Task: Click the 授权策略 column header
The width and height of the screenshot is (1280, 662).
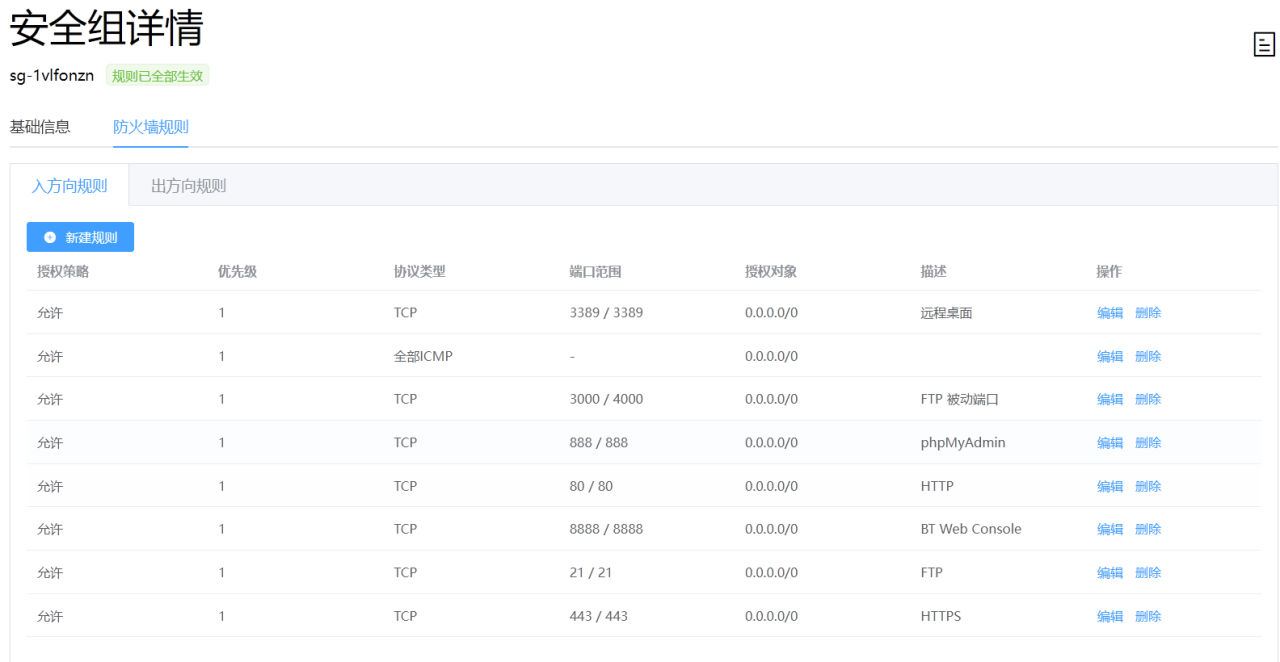Action: click(x=63, y=272)
